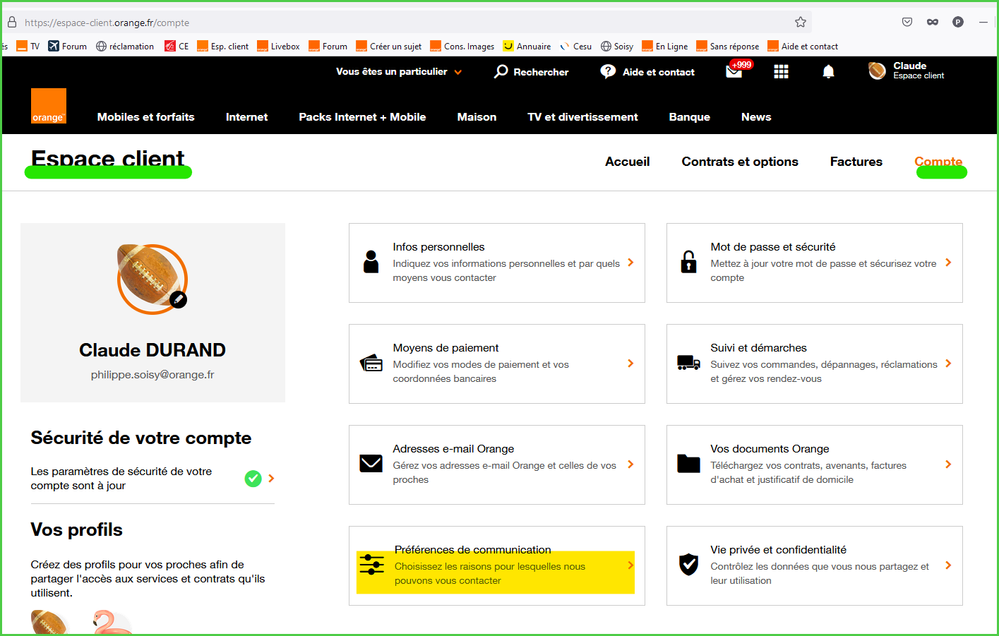Click the Aide et contact question mark icon
The height and width of the screenshot is (636, 999).
coord(608,71)
